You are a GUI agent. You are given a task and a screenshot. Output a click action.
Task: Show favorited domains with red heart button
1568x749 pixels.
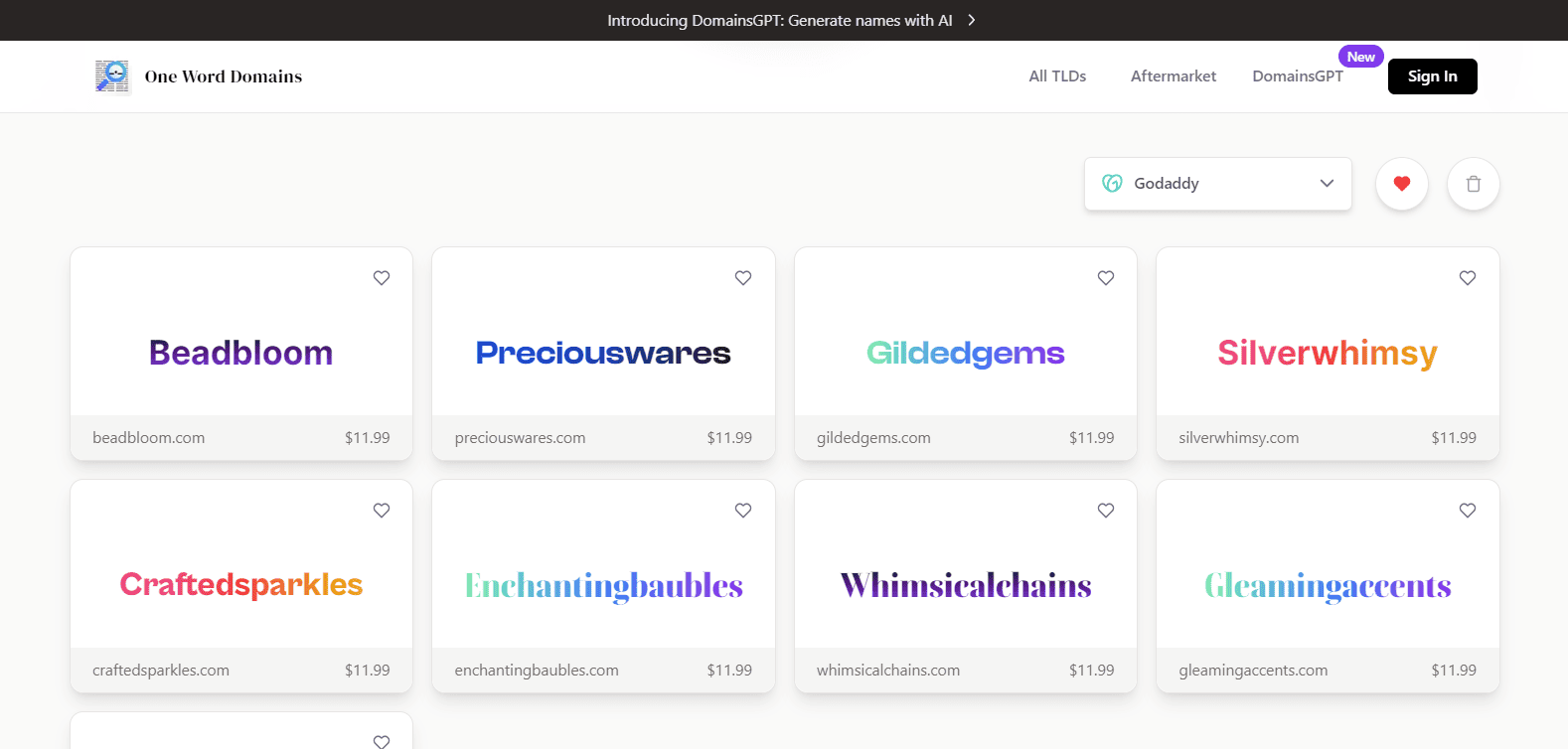pos(1401,184)
